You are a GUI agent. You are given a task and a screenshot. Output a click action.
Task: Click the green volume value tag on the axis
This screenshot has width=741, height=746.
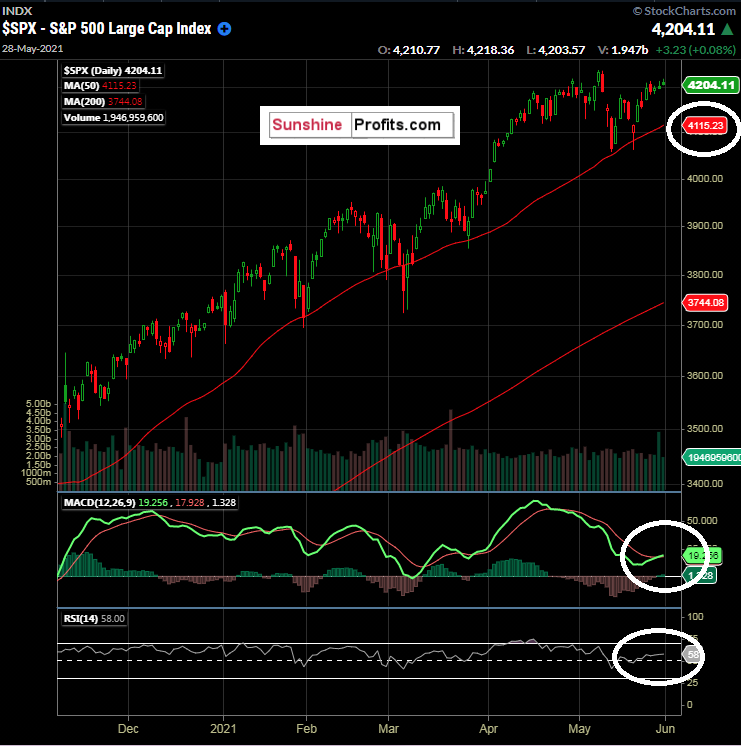(712, 457)
